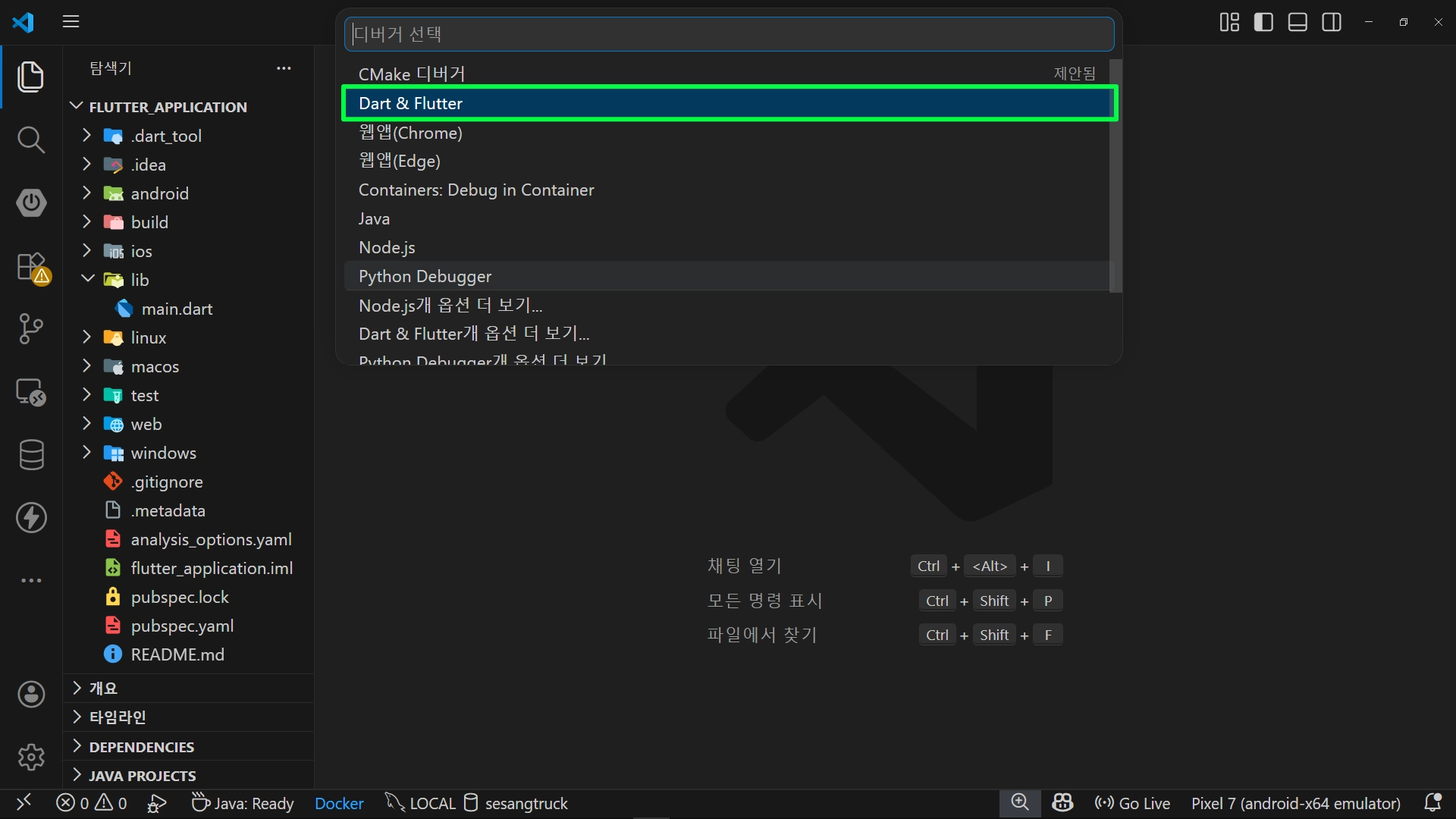Choose Python Debugger from the list
The height and width of the screenshot is (819, 1456).
pos(425,276)
